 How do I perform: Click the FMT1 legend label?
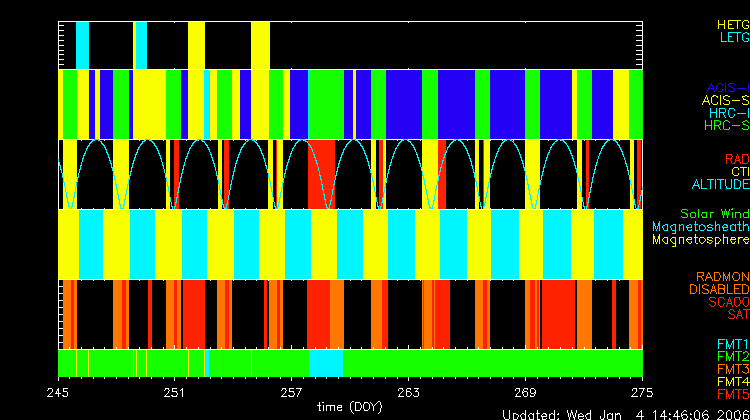(x=732, y=344)
